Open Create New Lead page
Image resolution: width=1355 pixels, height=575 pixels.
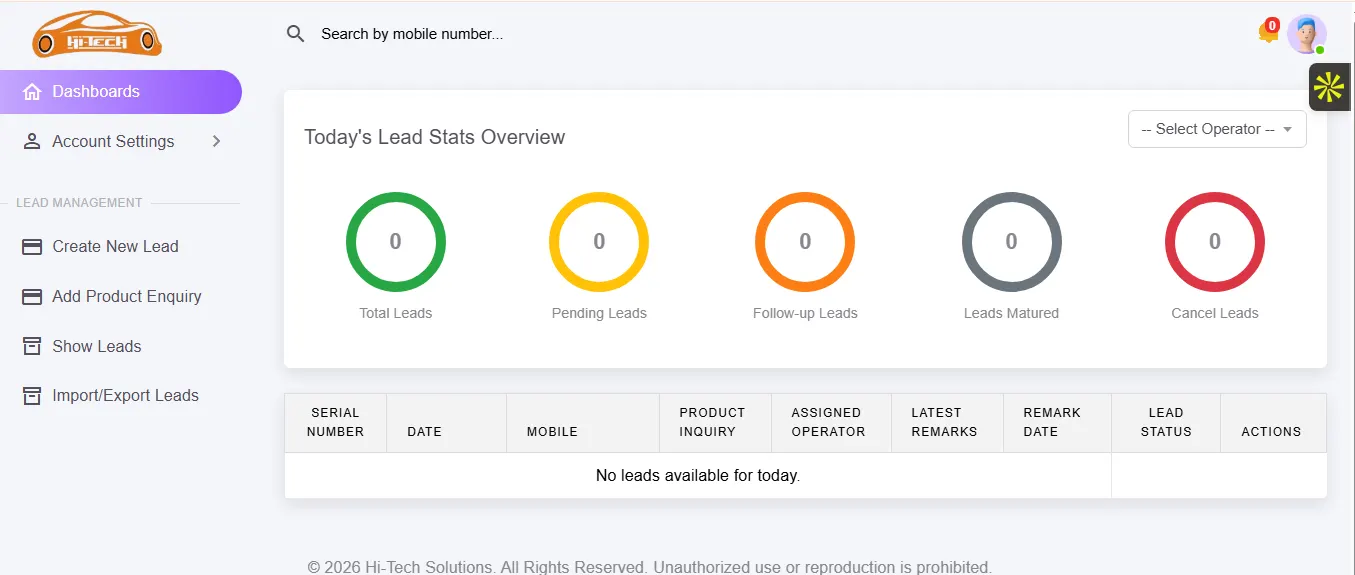[121, 247]
